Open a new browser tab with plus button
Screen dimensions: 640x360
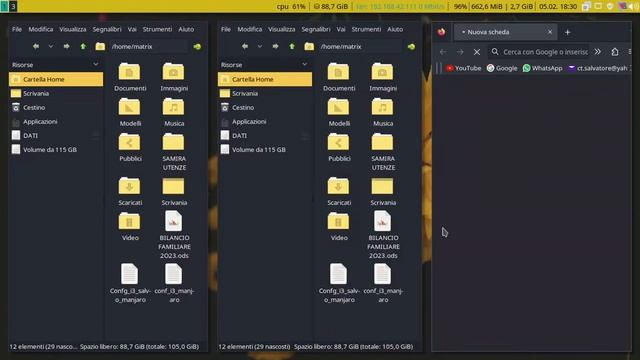click(567, 32)
